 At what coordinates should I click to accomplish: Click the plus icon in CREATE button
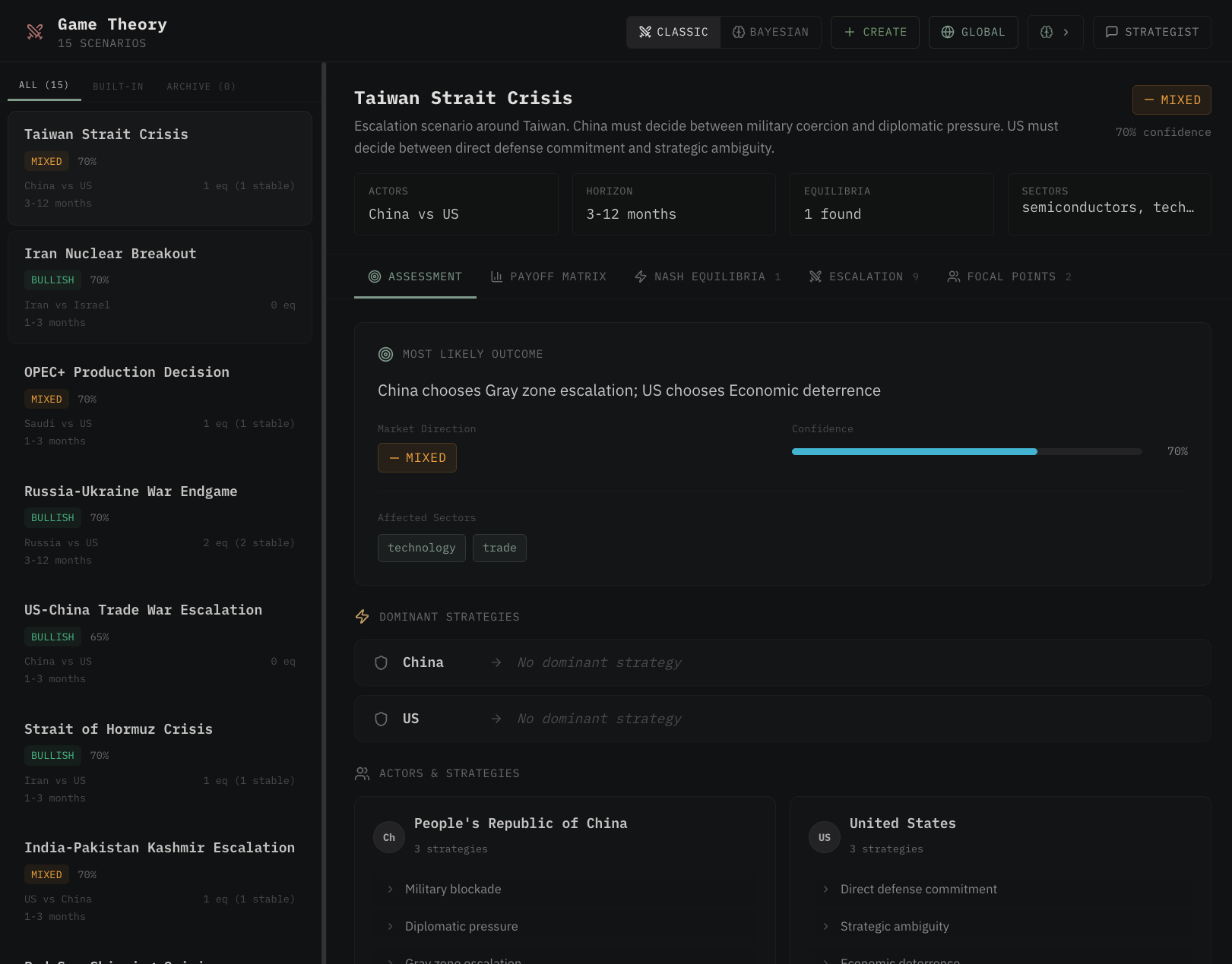click(x=850, y=32)
